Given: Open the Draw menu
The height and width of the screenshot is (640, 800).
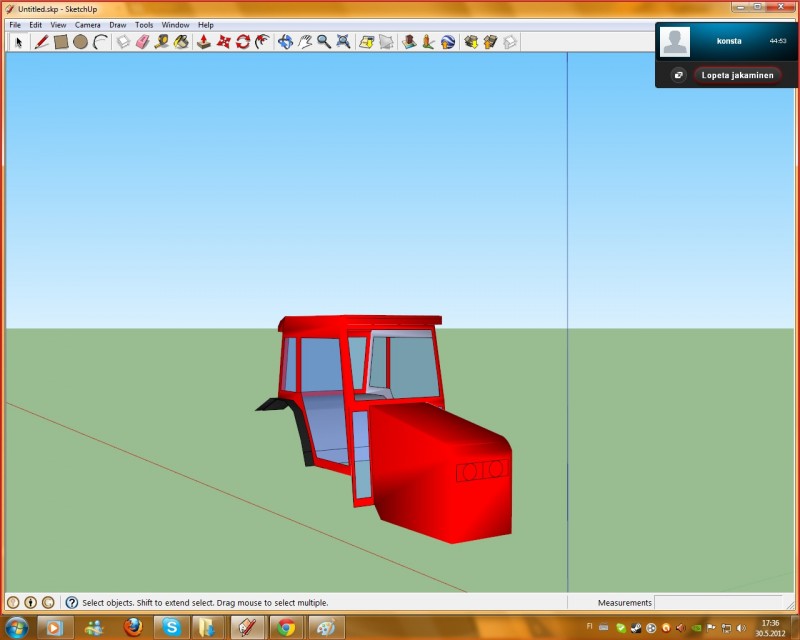Looking at the screenshot, I should pyautogui.click(x=117, y=24).
